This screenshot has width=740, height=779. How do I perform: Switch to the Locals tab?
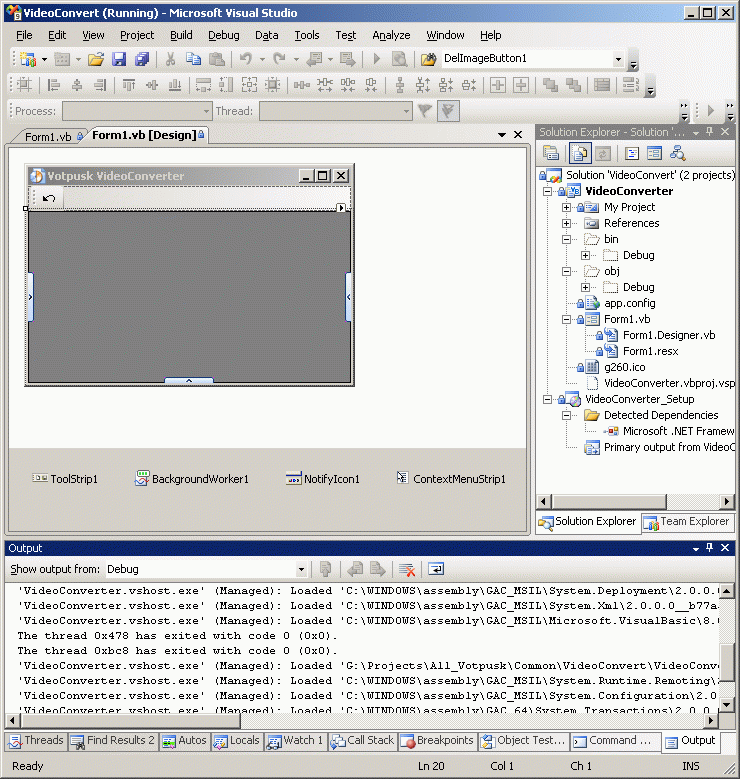[237, 741]
